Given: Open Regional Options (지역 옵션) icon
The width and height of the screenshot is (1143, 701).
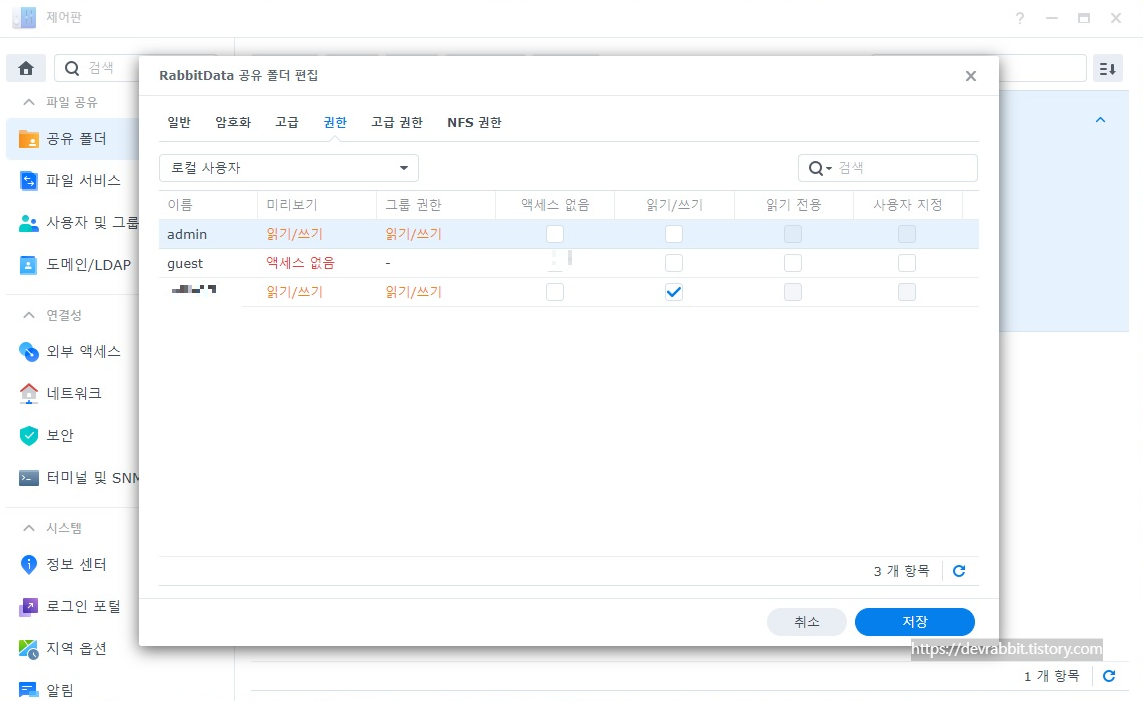Looking at the screenshot, I should click(x=28, y=649).
